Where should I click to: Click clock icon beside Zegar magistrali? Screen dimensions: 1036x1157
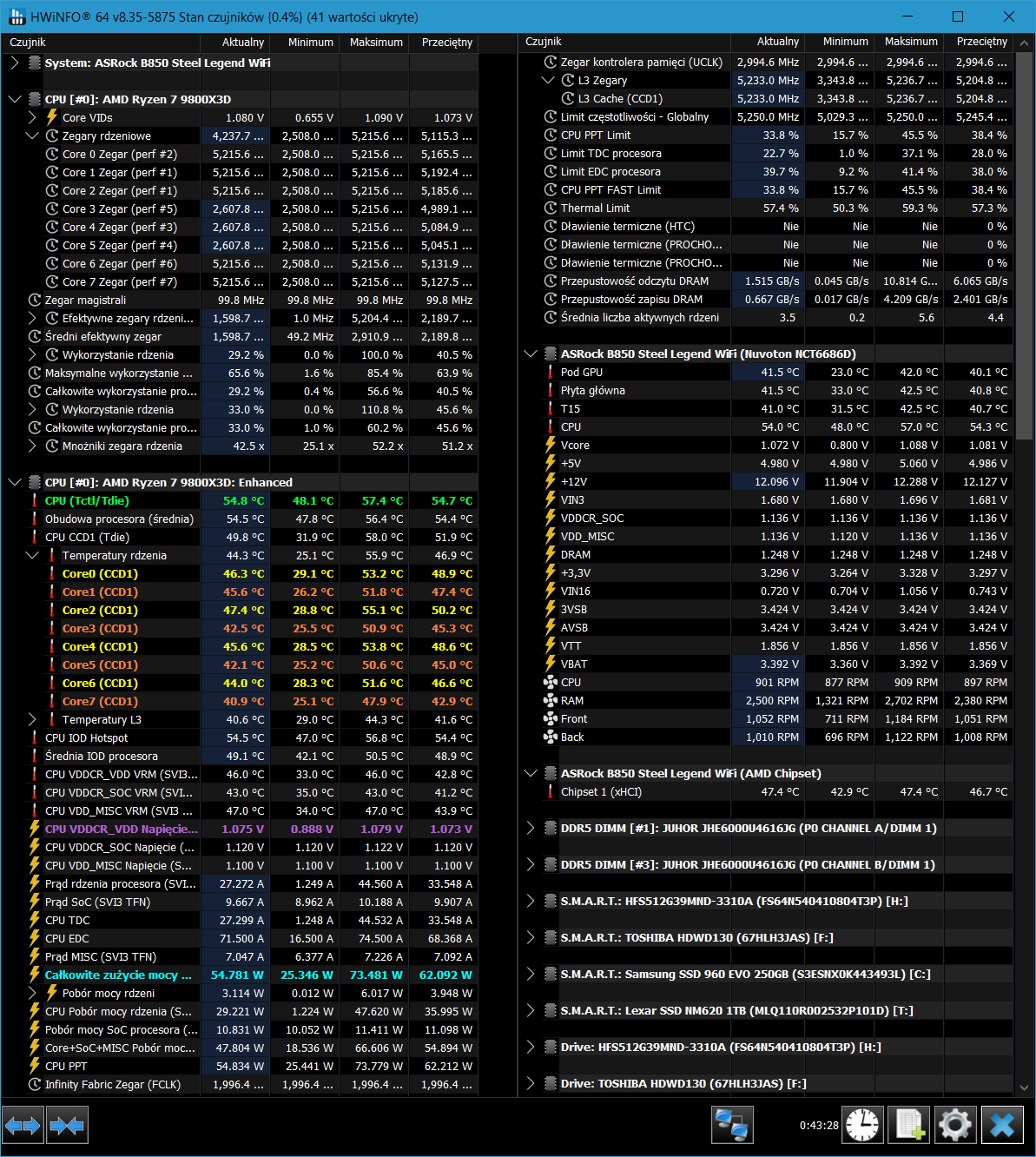coord(35,300)
